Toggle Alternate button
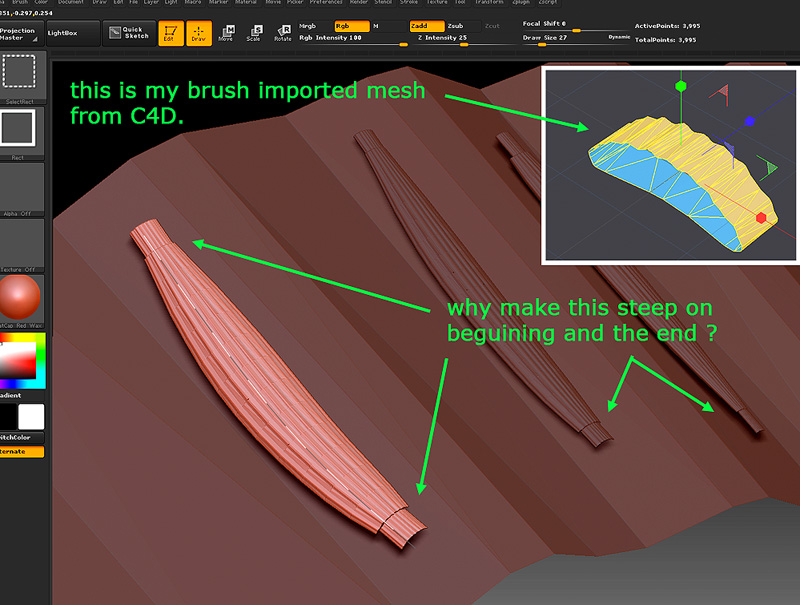The width and height of the screenshot is (800, 605). point(20,451)
